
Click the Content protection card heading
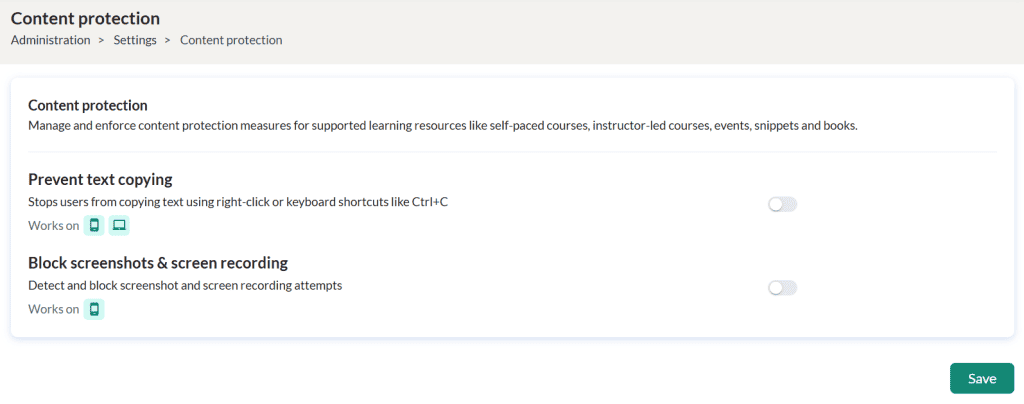point(88,105)
